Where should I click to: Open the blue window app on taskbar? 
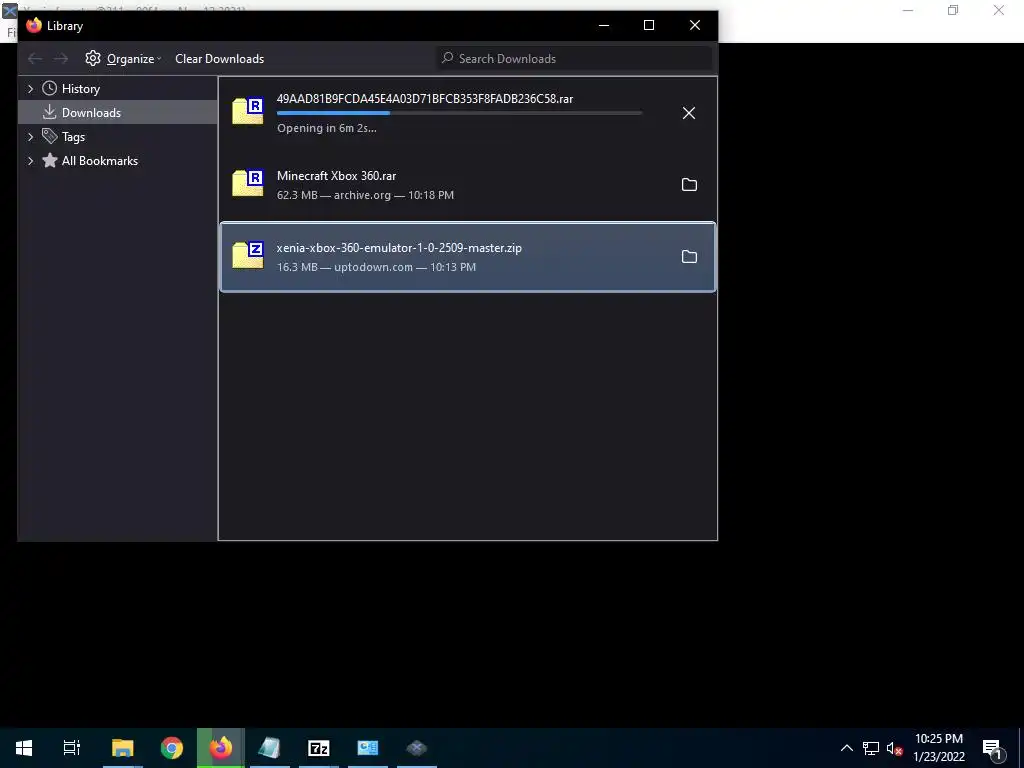click(x=368, y=748)
